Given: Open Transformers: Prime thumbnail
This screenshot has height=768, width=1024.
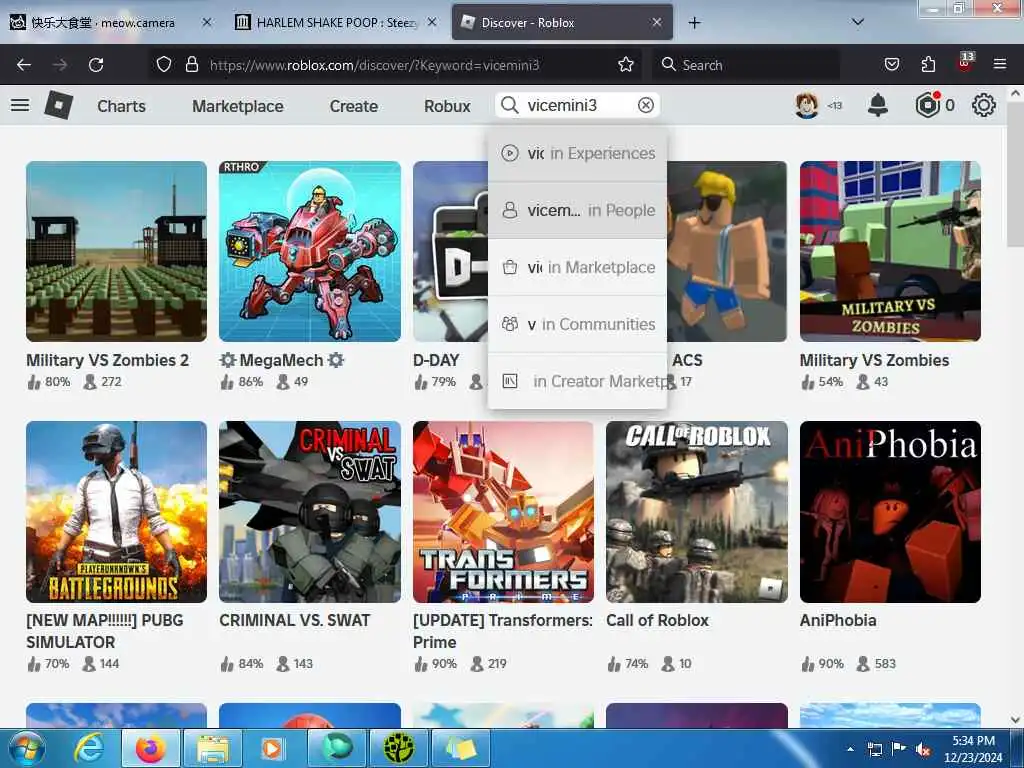Looking at the screenshot, I should coord(504,512).
